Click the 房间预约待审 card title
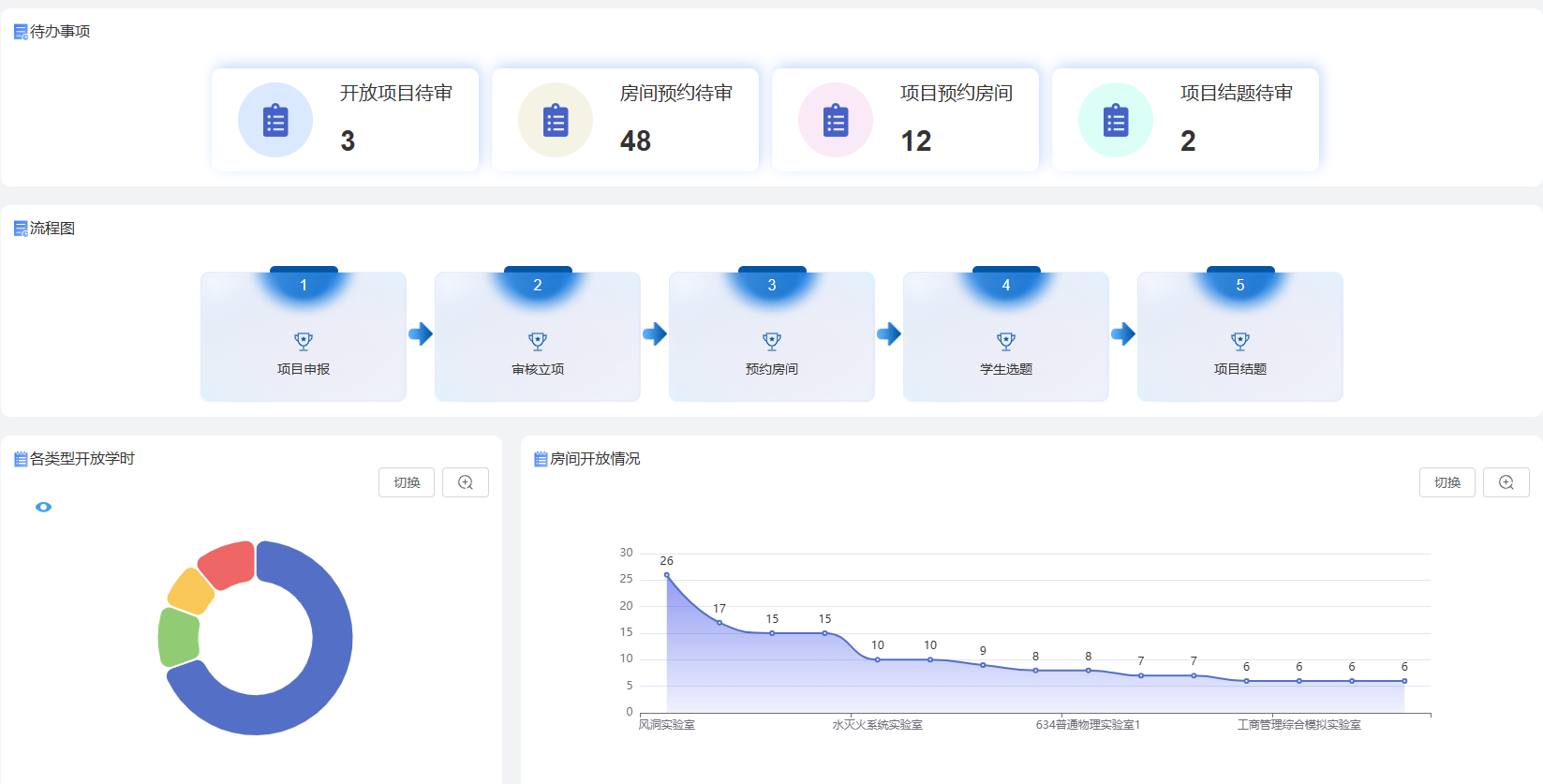 (676, 94)
